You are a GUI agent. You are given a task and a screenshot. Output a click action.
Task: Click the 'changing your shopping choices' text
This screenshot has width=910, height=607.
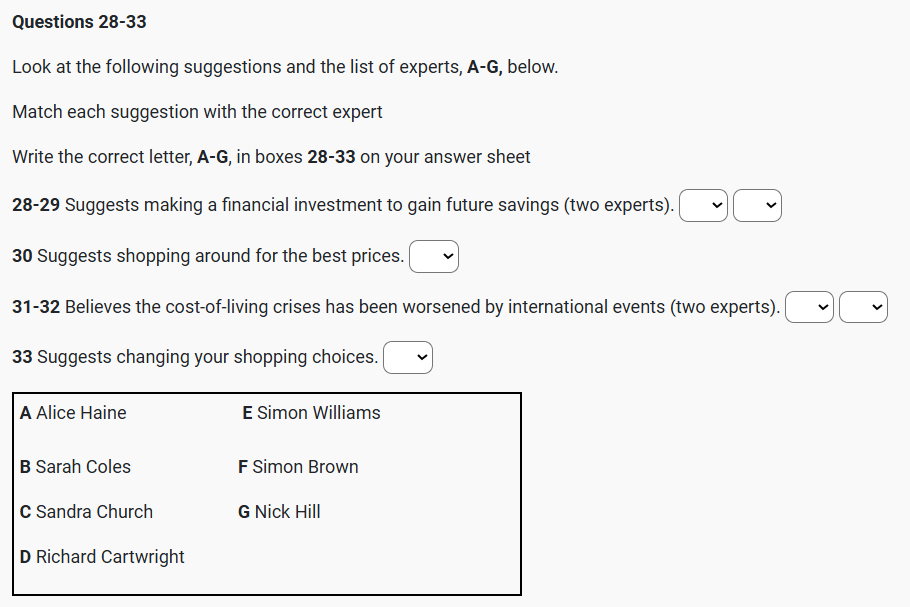coord(195,357)
